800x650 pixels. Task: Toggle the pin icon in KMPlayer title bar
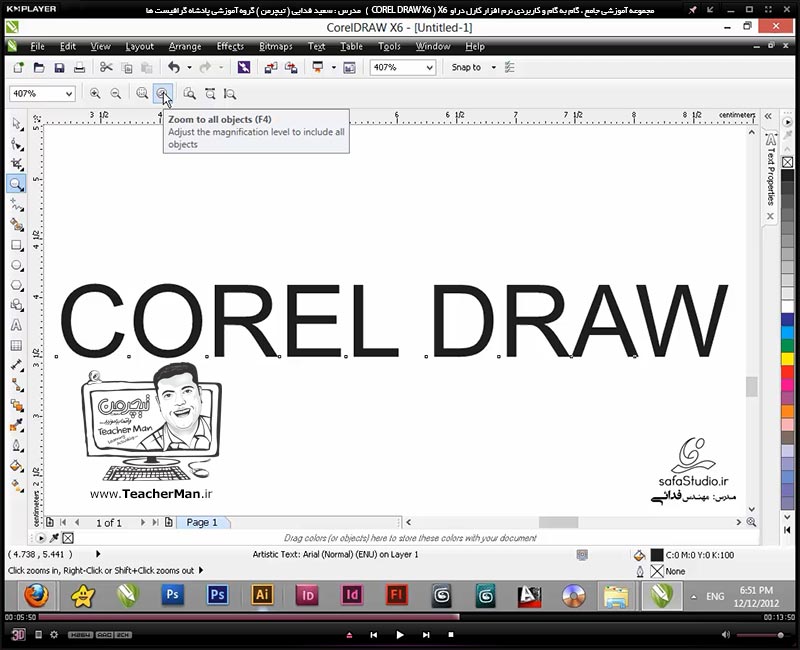pos(692,10)
